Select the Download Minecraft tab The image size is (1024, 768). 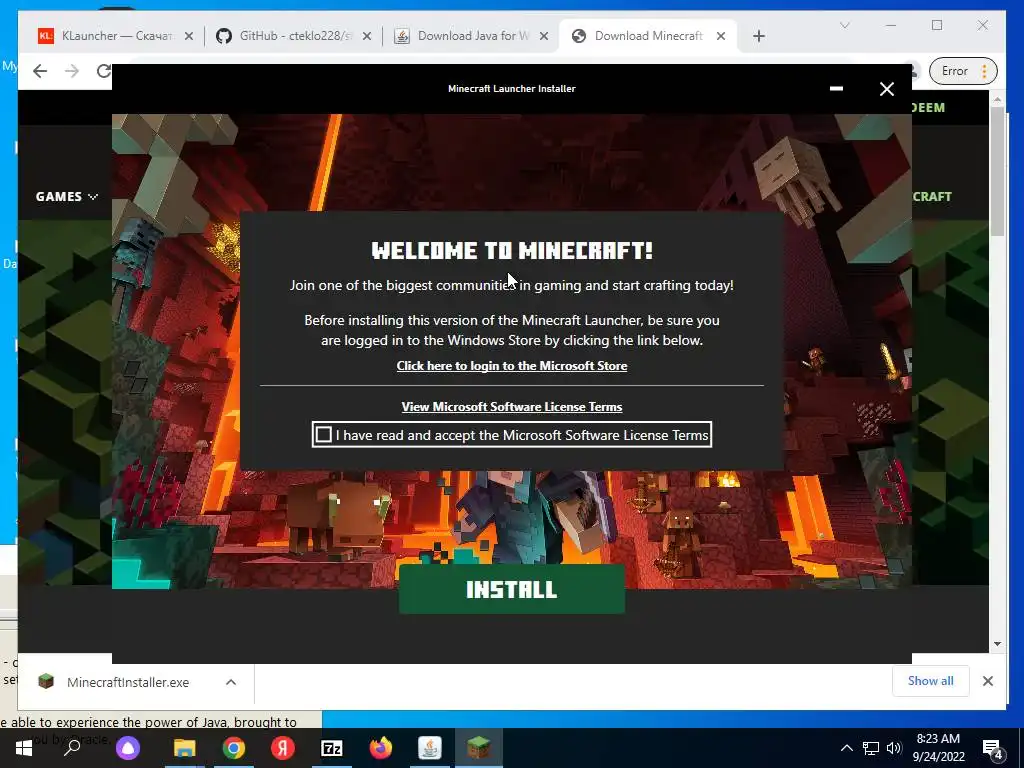[640, 36]
